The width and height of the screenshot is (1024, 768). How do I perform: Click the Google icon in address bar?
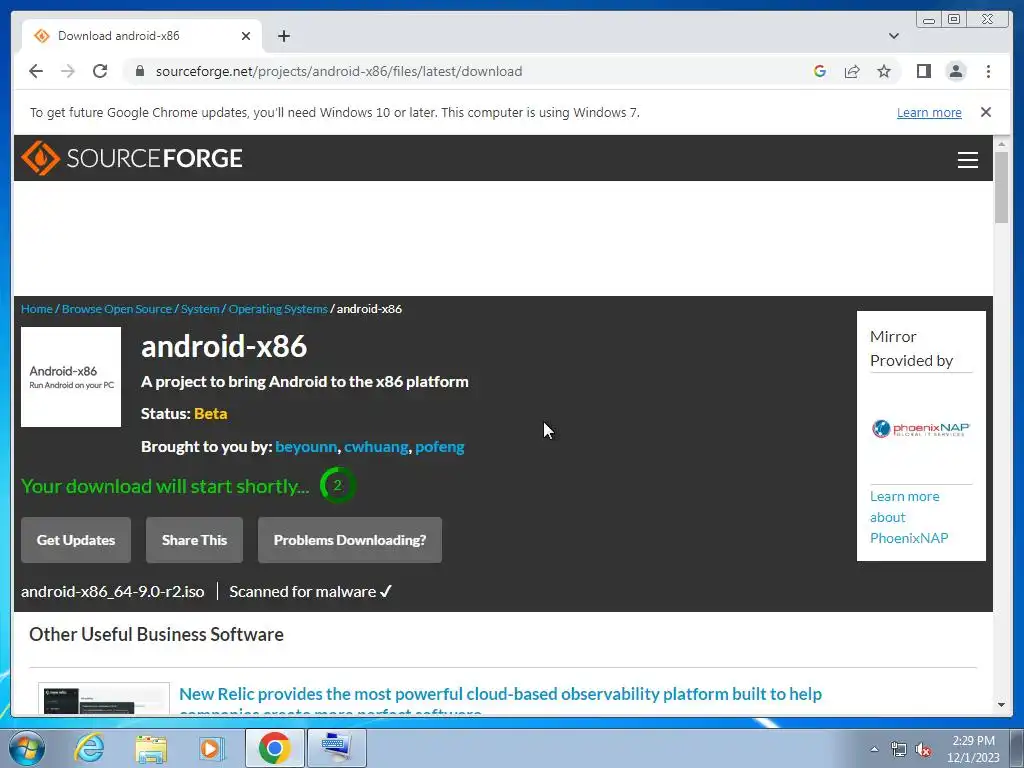point(820,71)
